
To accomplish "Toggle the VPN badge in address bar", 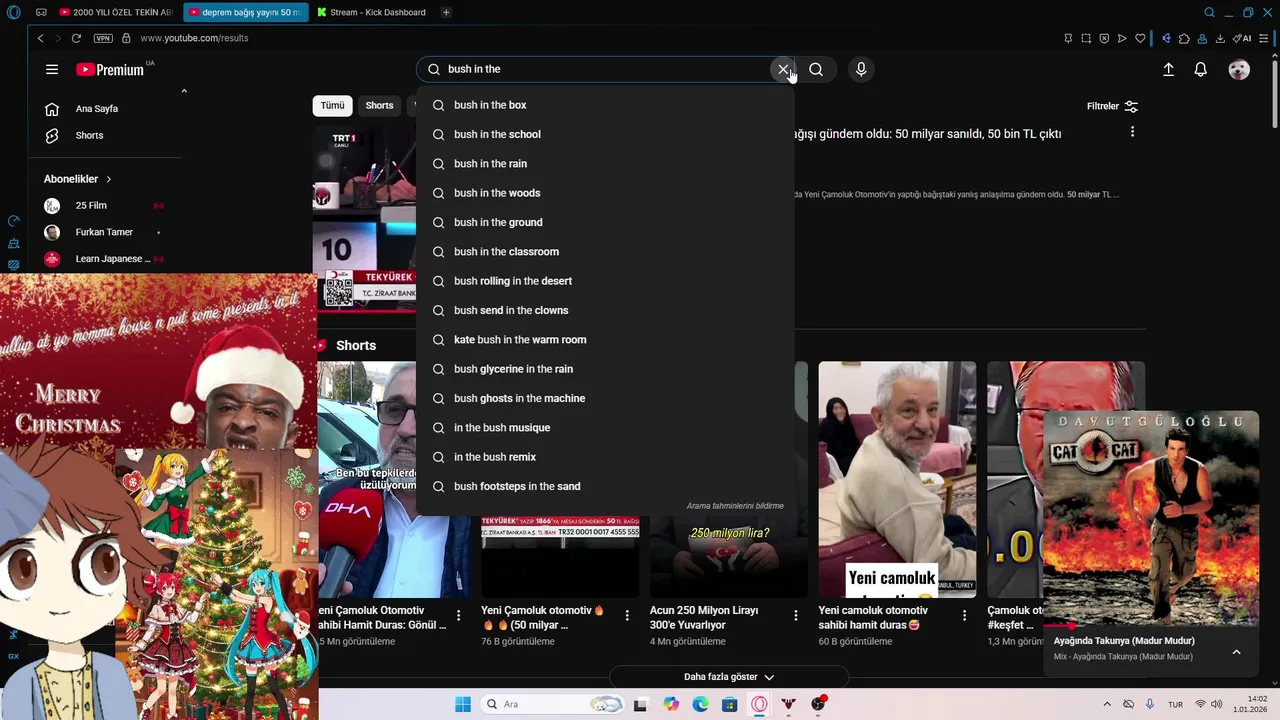I will pos(103,38).
